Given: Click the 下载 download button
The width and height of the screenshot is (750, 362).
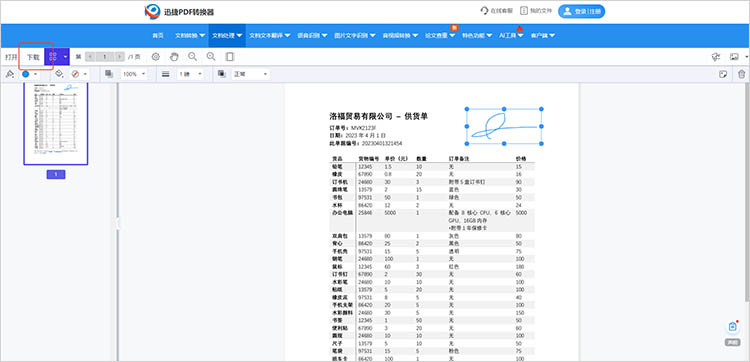Looking at the screenshot, I should 33,57.
